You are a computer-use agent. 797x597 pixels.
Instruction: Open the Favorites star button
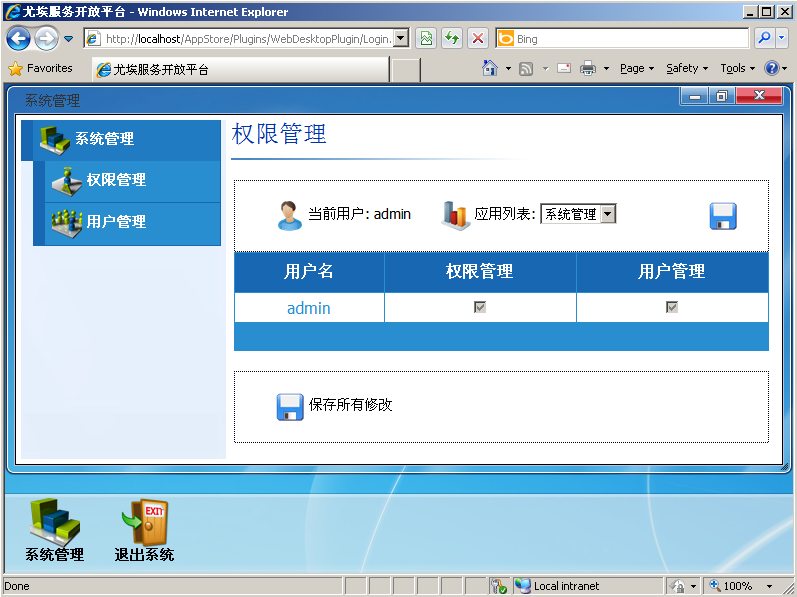click(41, 68)
